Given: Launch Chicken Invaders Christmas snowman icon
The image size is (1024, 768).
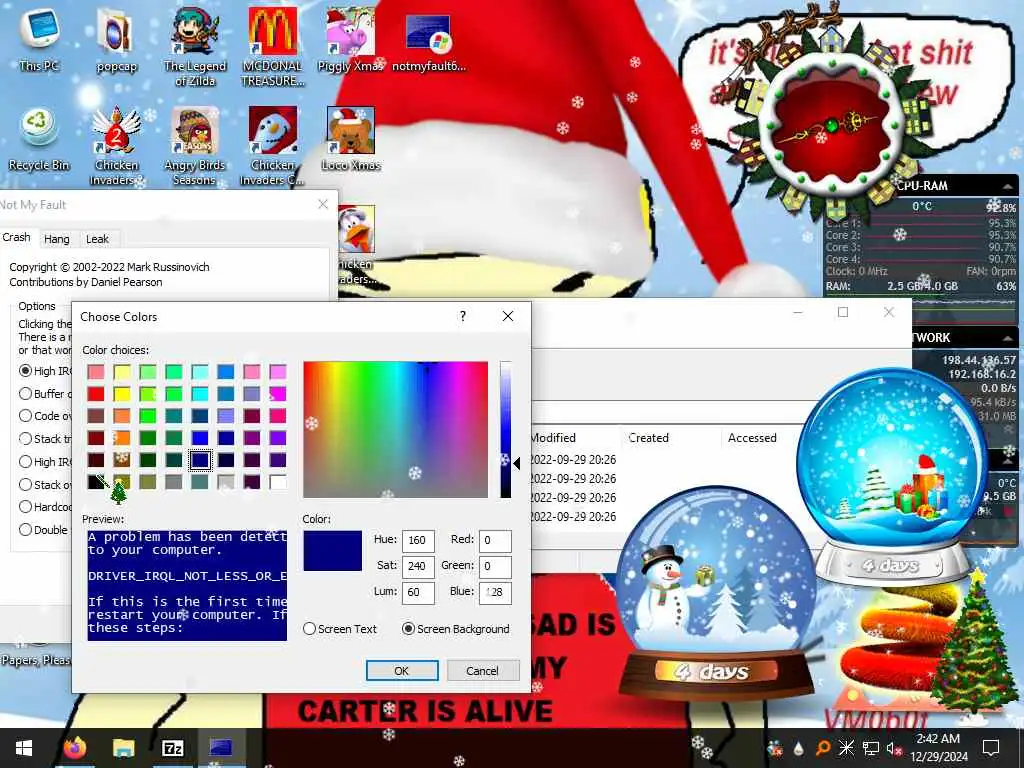Looking at the screenshot, I should click(273, 146).
